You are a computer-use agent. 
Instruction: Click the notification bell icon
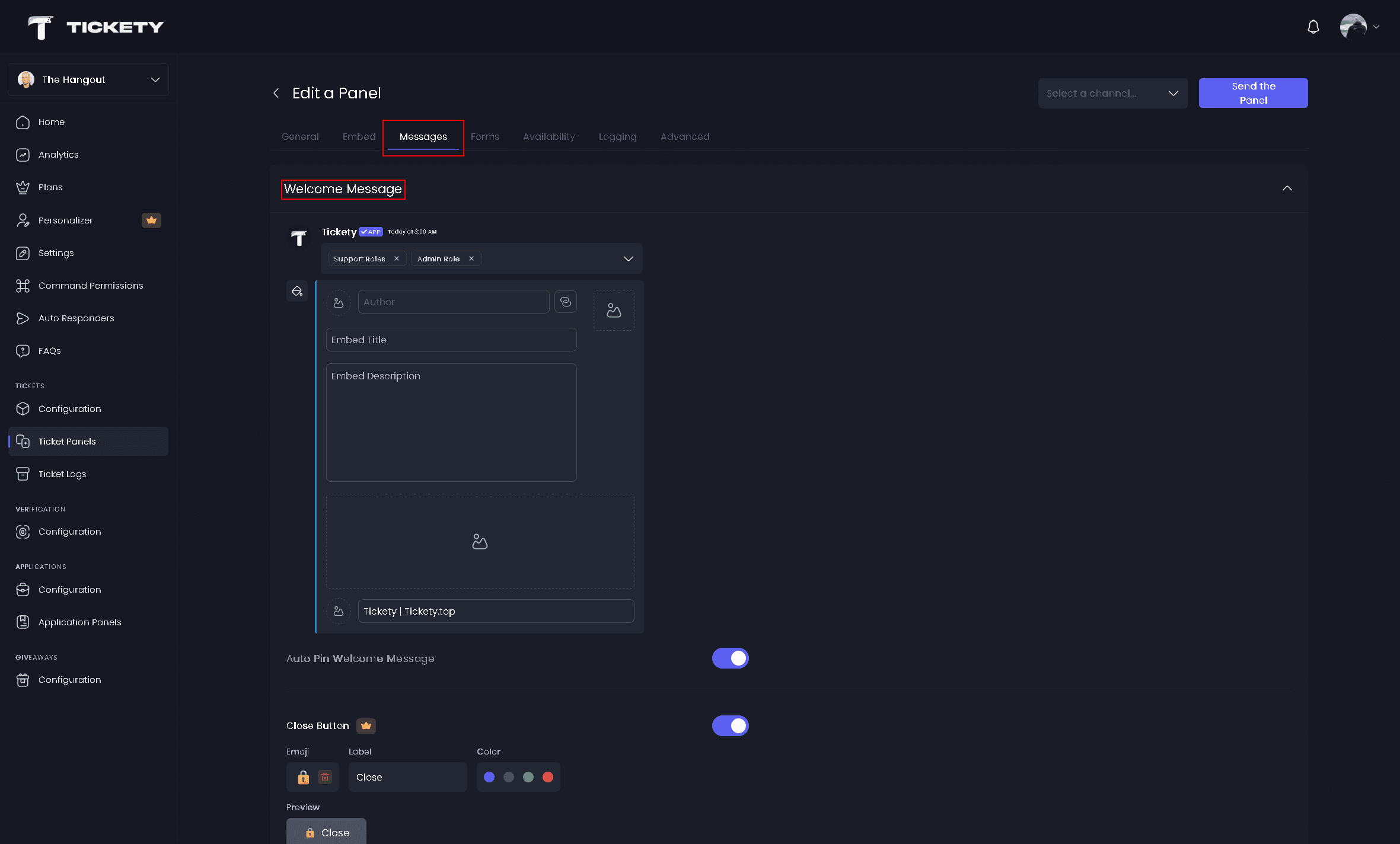click(1312, 27)
